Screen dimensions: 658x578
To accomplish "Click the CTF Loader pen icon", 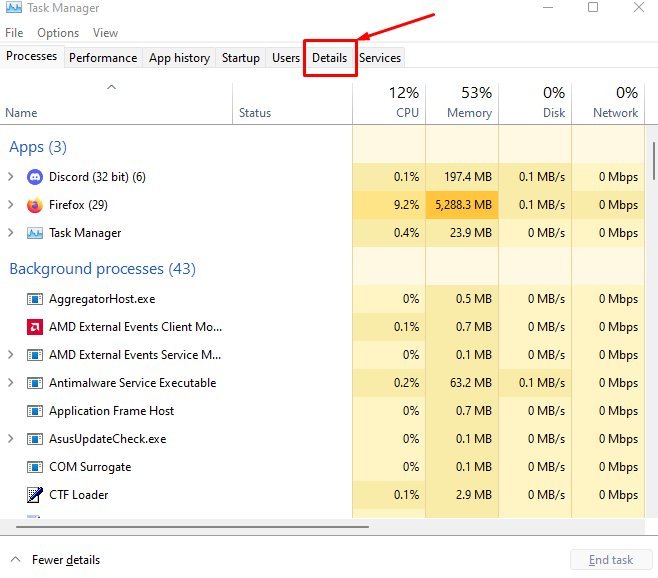I will point(34,495).
